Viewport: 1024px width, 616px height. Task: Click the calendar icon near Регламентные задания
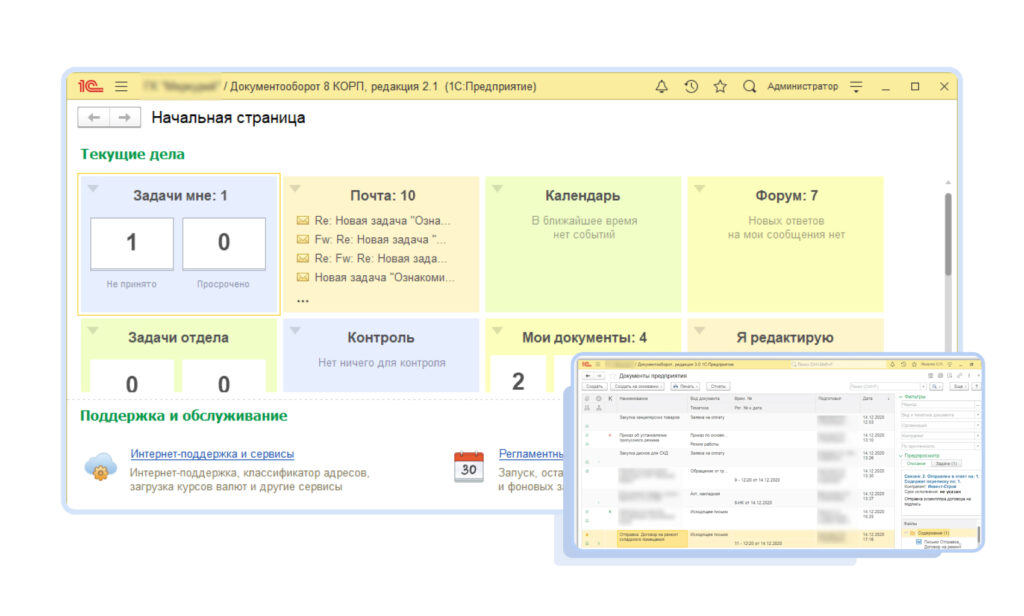coord(469,466)
